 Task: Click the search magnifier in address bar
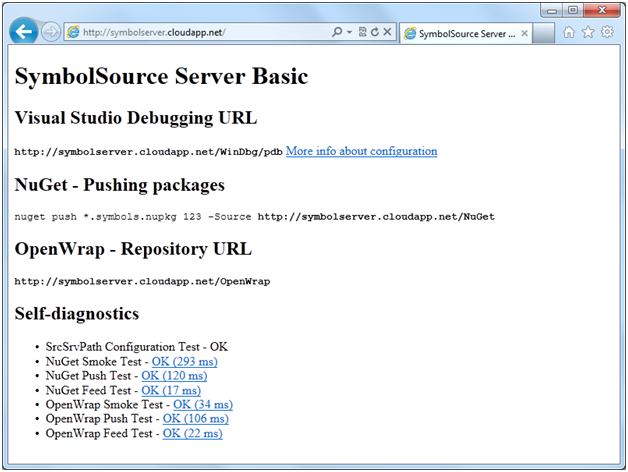(337, 32)
